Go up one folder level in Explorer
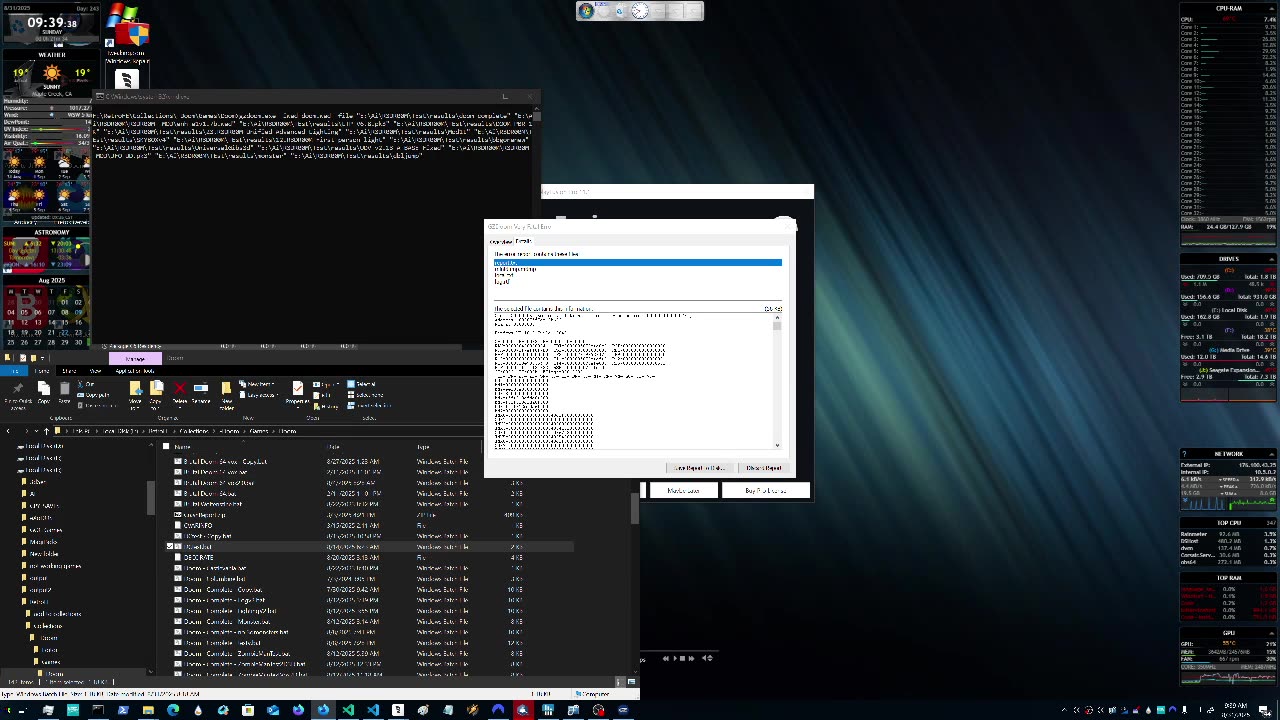Viewport: 1280px width, 720px height. (46, 431)
